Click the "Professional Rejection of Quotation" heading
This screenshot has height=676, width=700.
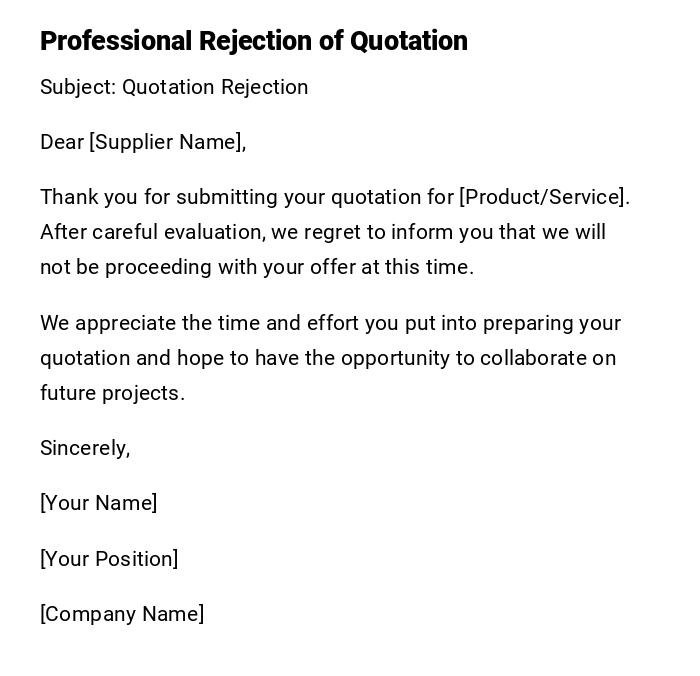254,41
